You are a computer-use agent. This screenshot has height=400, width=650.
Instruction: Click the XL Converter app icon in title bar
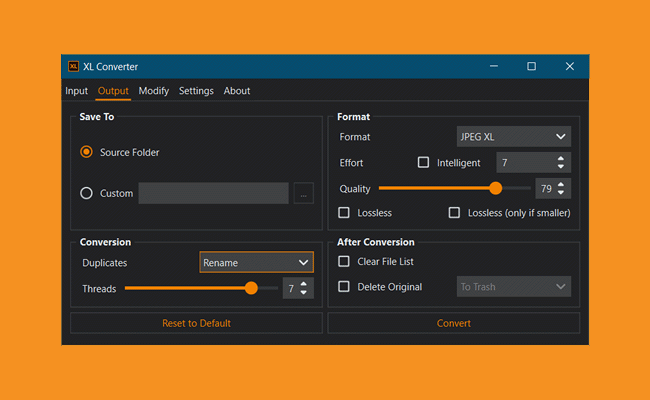click(73, 66)
